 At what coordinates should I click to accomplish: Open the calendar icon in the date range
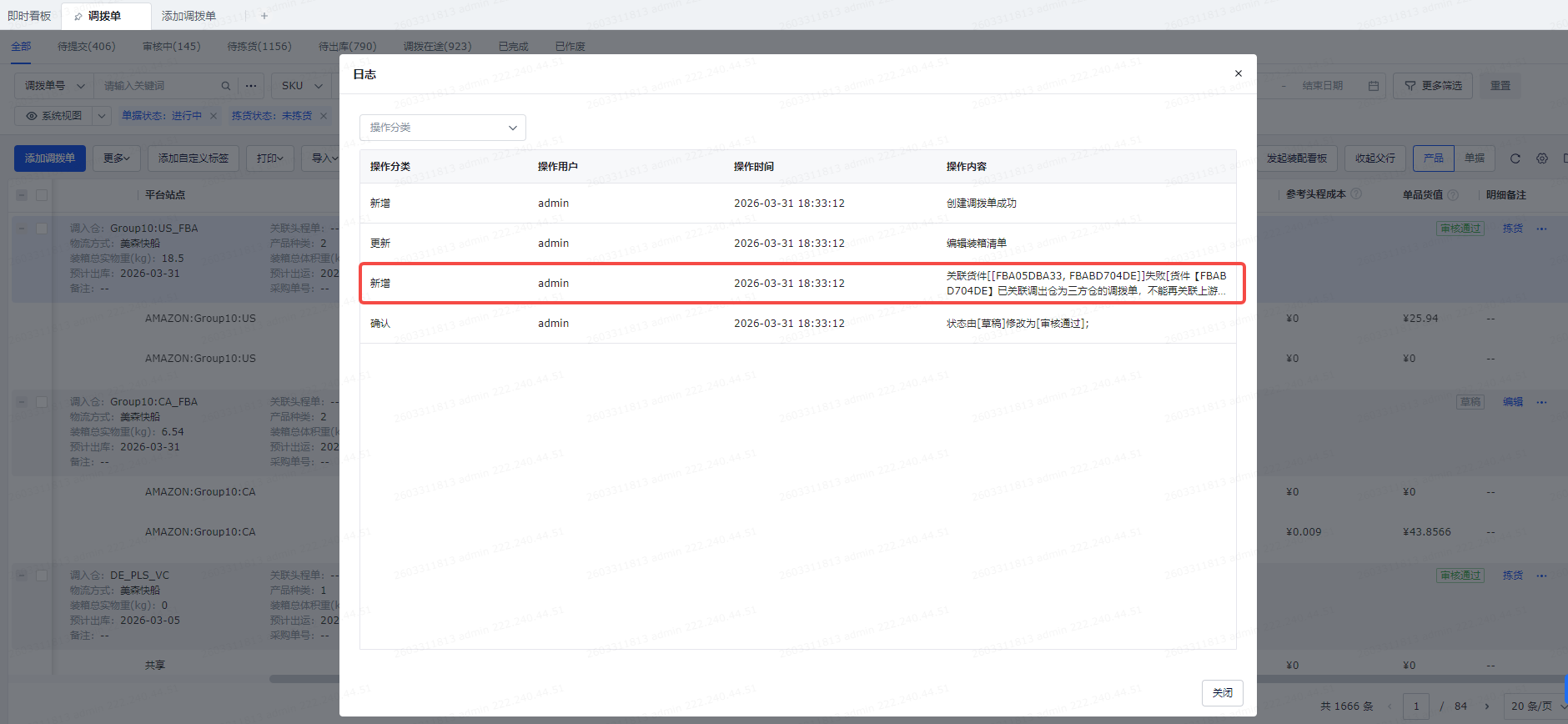pyautogui.click(x=1374, y=86)
